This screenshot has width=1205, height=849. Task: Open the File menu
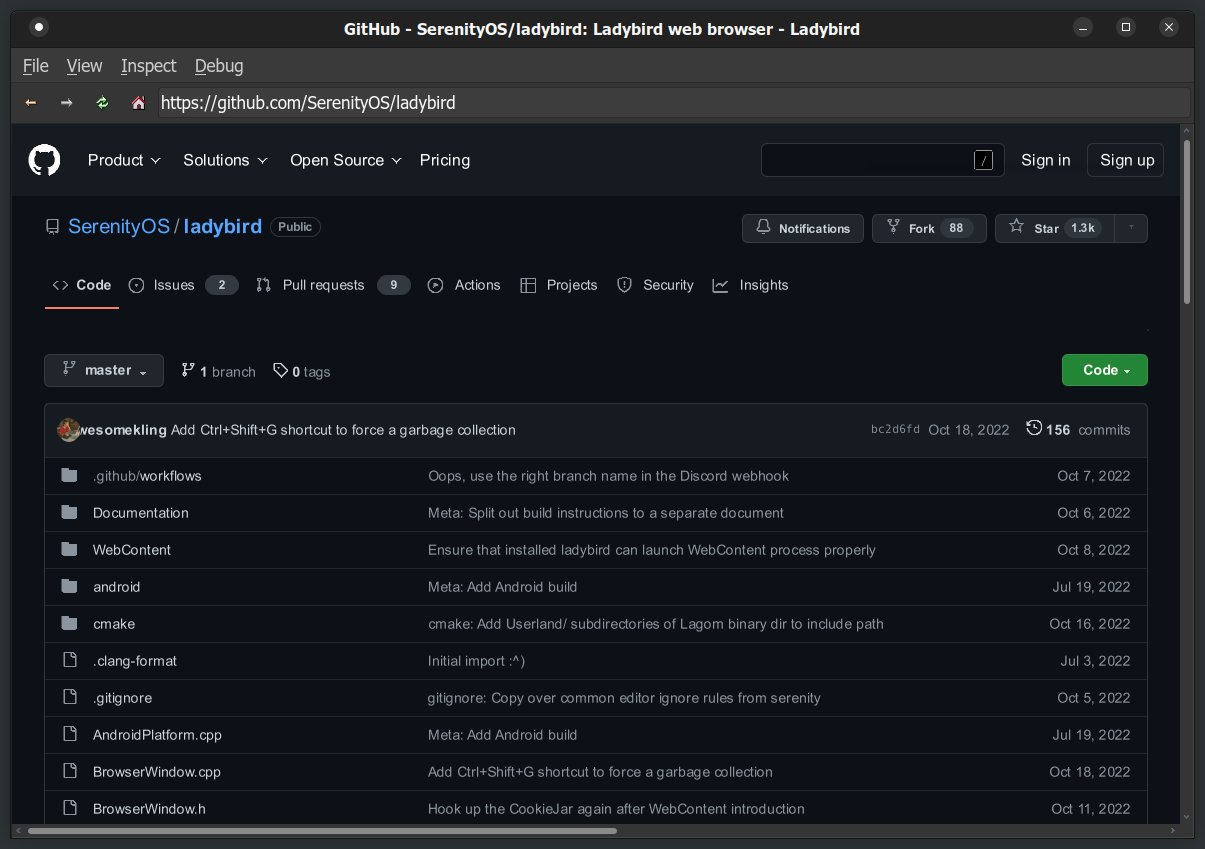coord(35,66)
